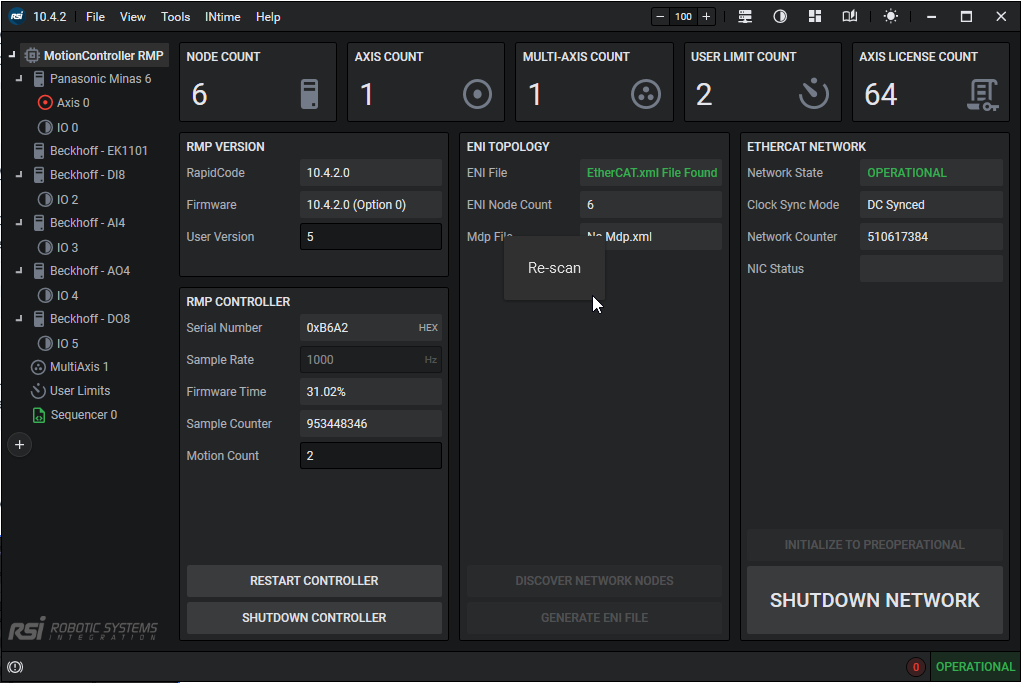Click the User Version input field

pyautogui.click(x=371, y=237)
